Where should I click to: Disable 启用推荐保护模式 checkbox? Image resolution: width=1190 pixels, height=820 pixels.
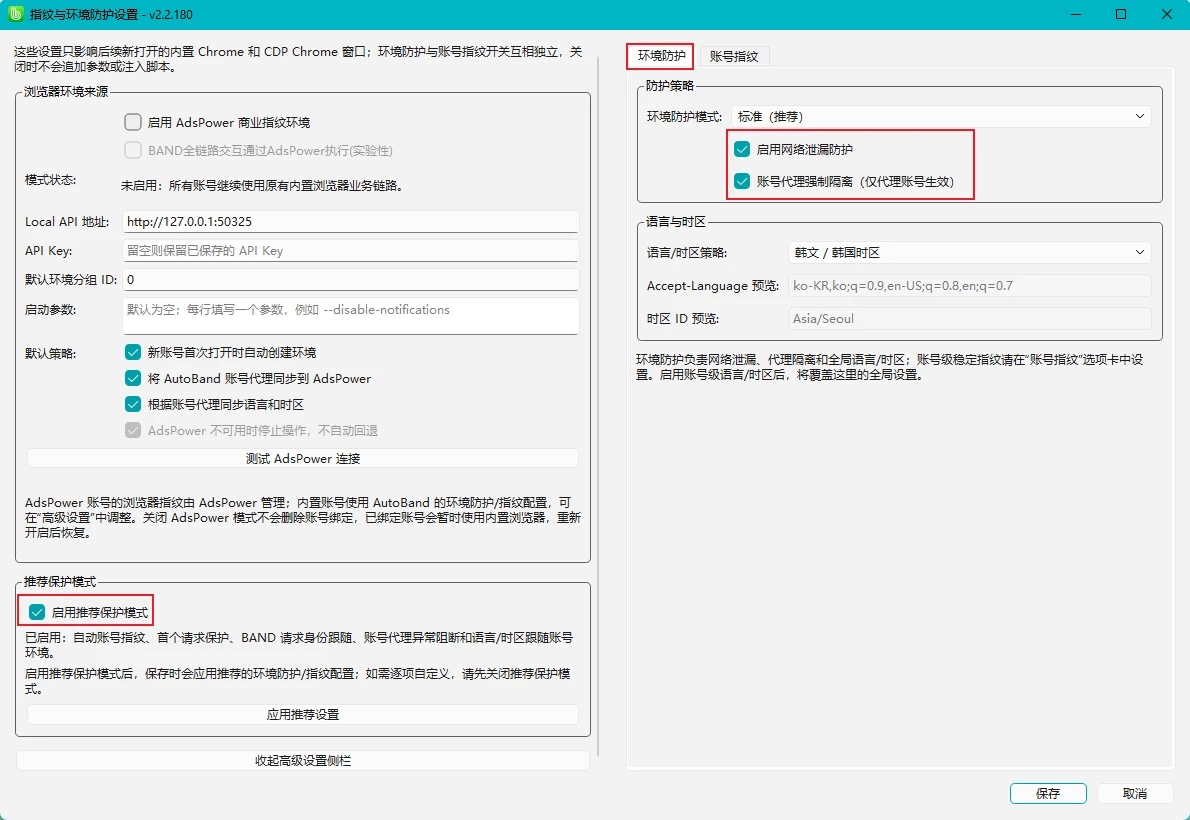pyautogui.click(x=36, y=612)
